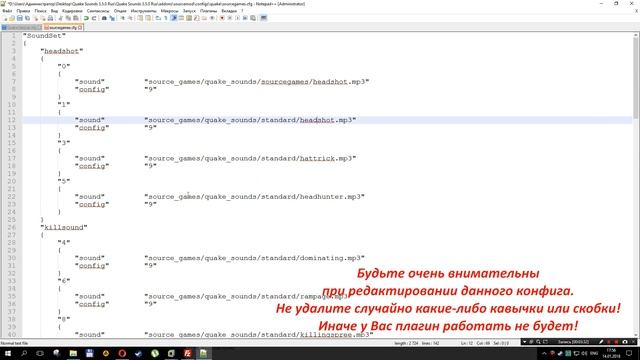Click the vertical scrollbar thumb
640x360 pixels.
pyautogui.click(x=636, y=78)
